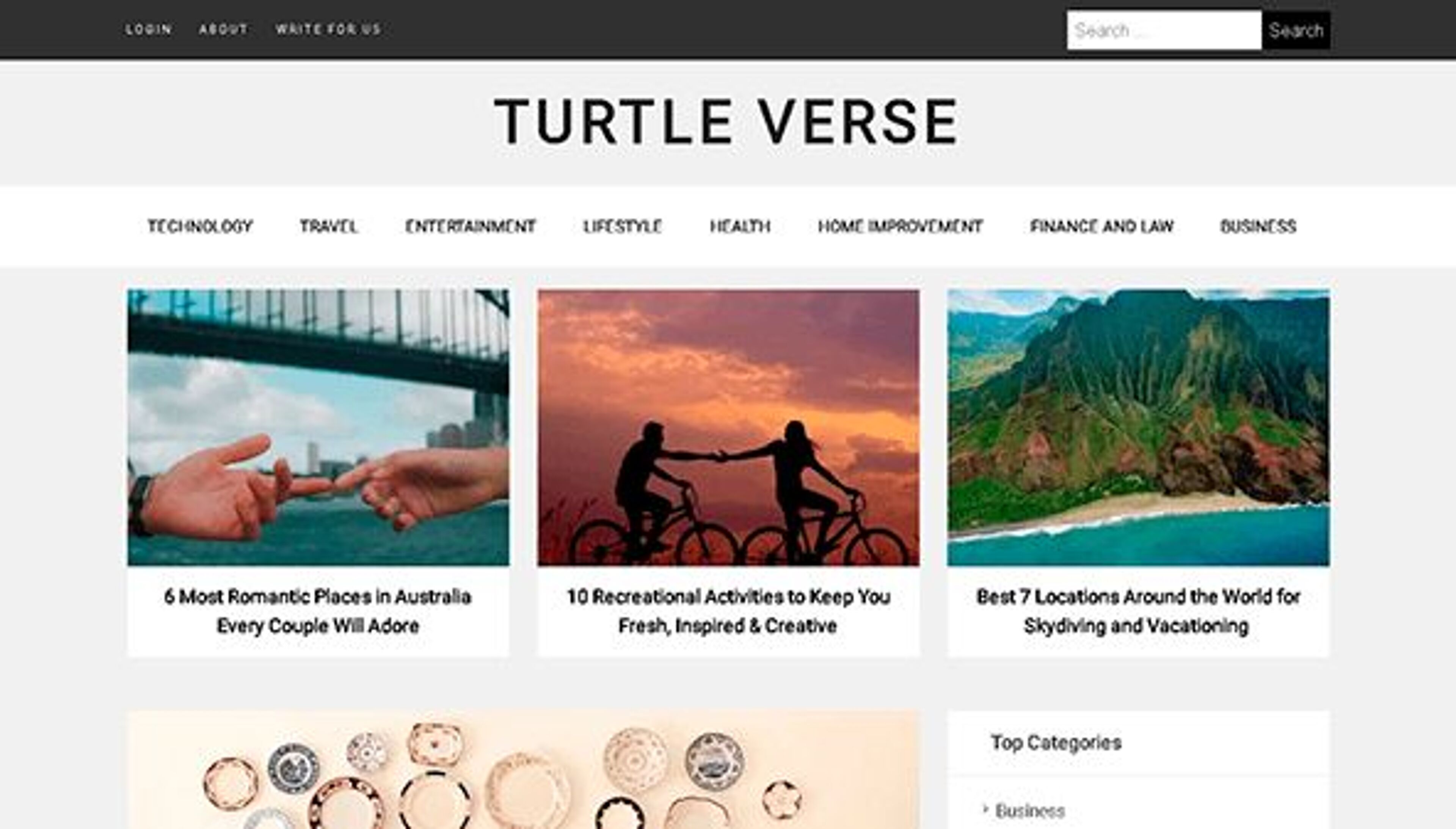Open the decorative plates article image

(523, 770)
